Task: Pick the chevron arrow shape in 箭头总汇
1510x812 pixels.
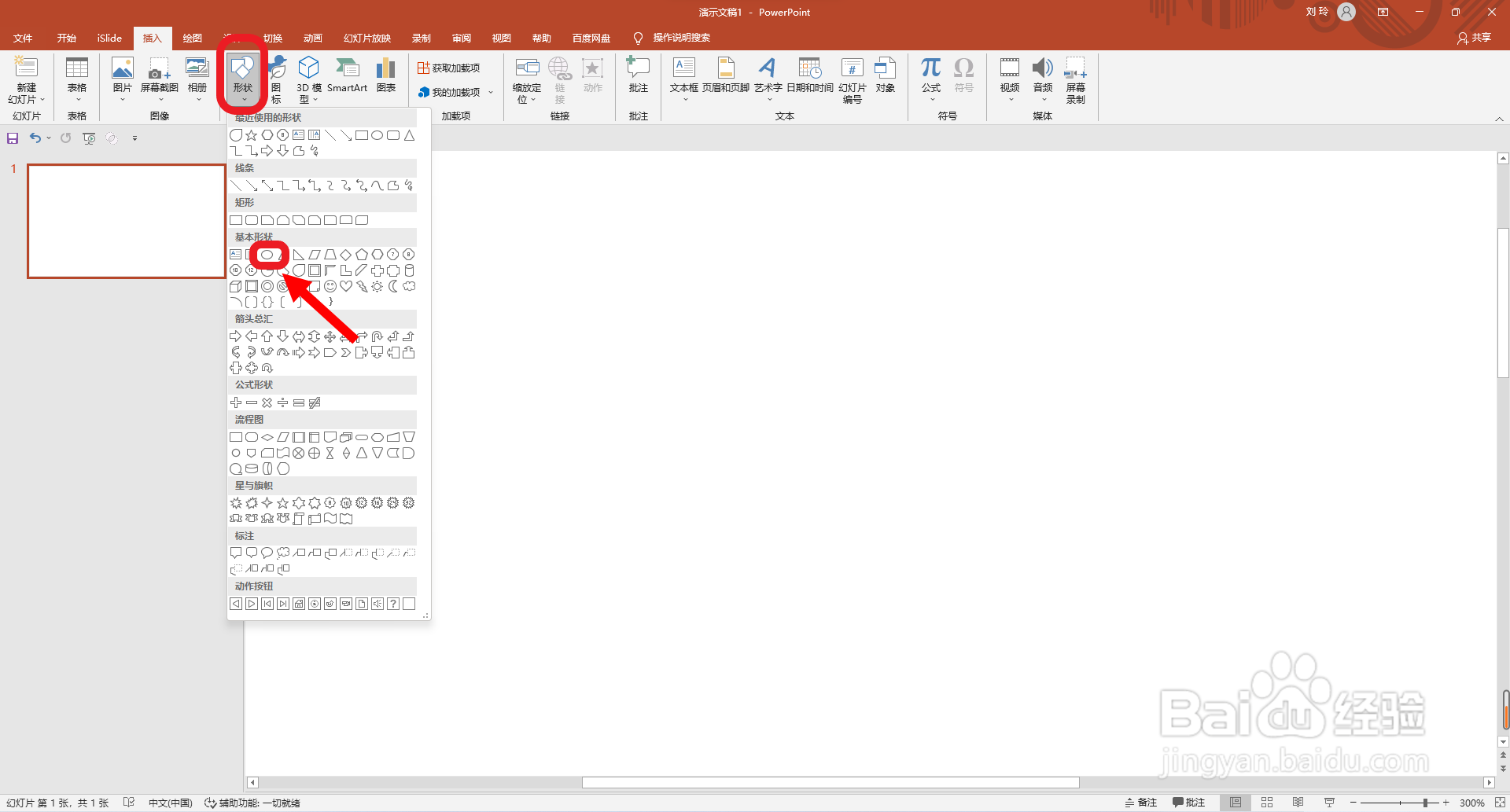Action: point(346,352)
